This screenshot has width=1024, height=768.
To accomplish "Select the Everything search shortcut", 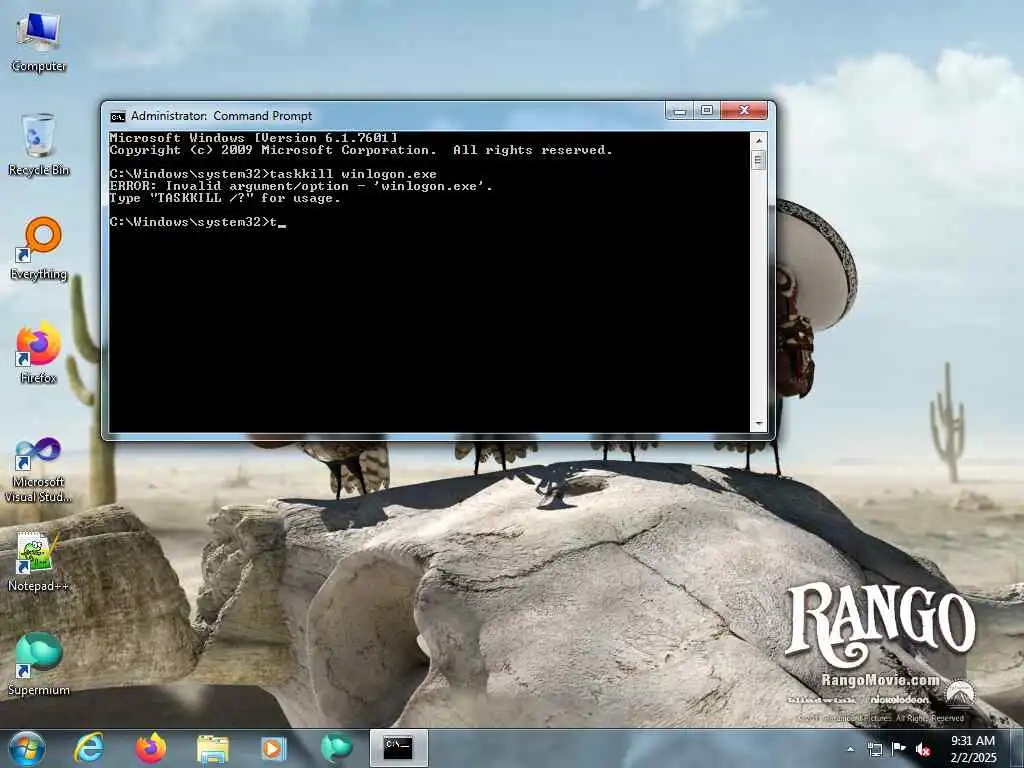I will point(39,249).
